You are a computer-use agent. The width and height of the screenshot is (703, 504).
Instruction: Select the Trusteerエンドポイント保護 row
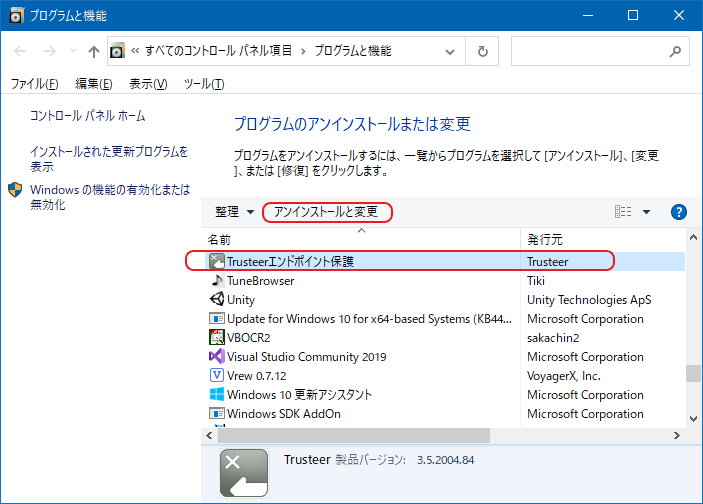point(445,261)
